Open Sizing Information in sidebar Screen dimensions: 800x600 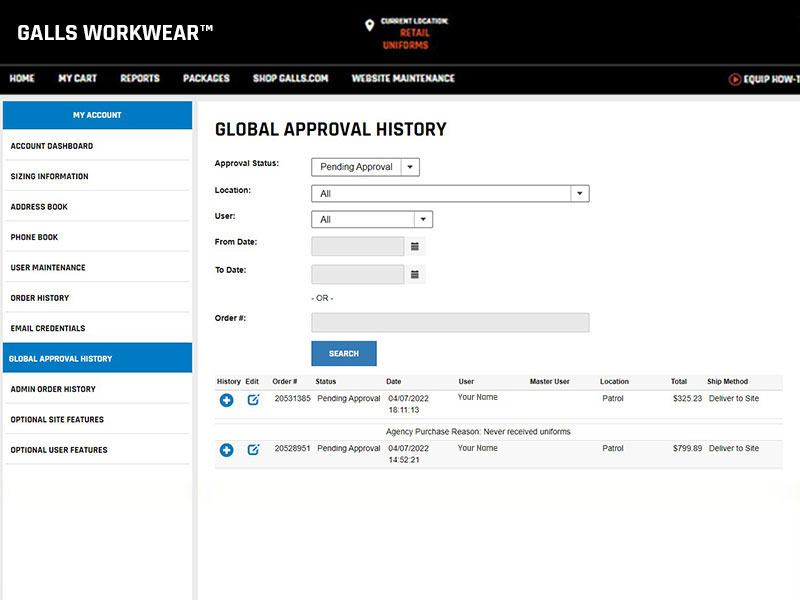click(49, 177)
